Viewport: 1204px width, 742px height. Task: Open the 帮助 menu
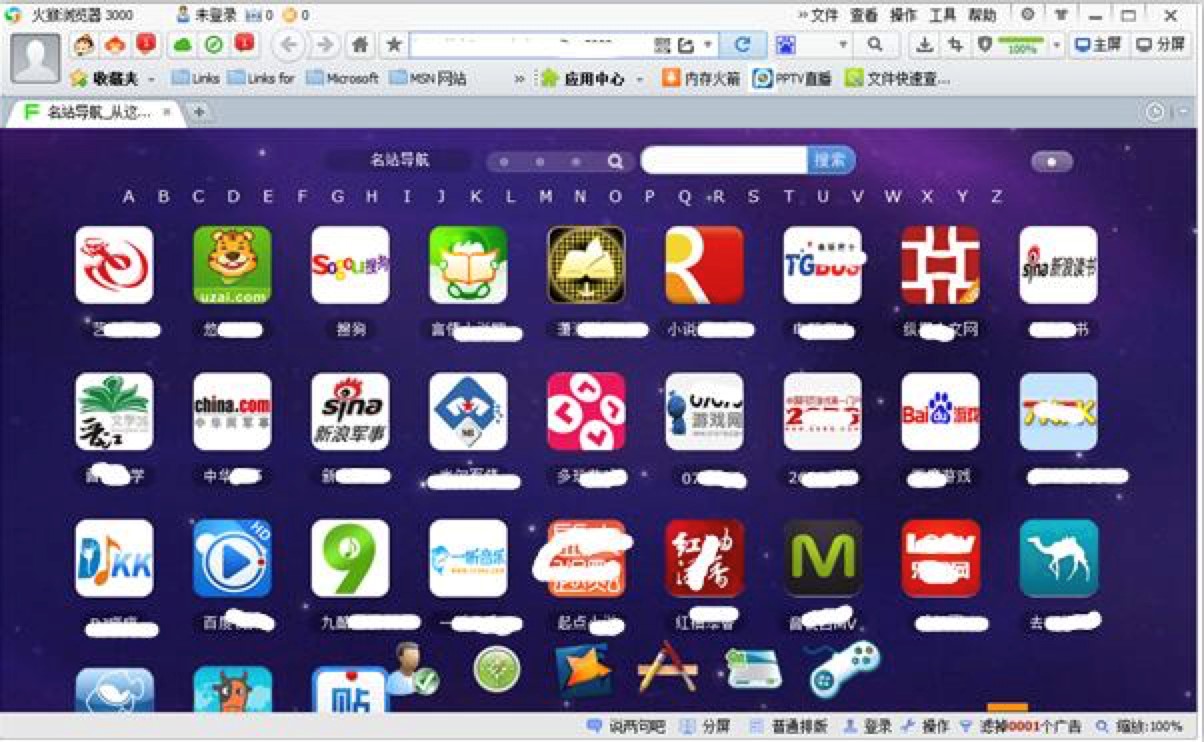(x=983, y=15)
